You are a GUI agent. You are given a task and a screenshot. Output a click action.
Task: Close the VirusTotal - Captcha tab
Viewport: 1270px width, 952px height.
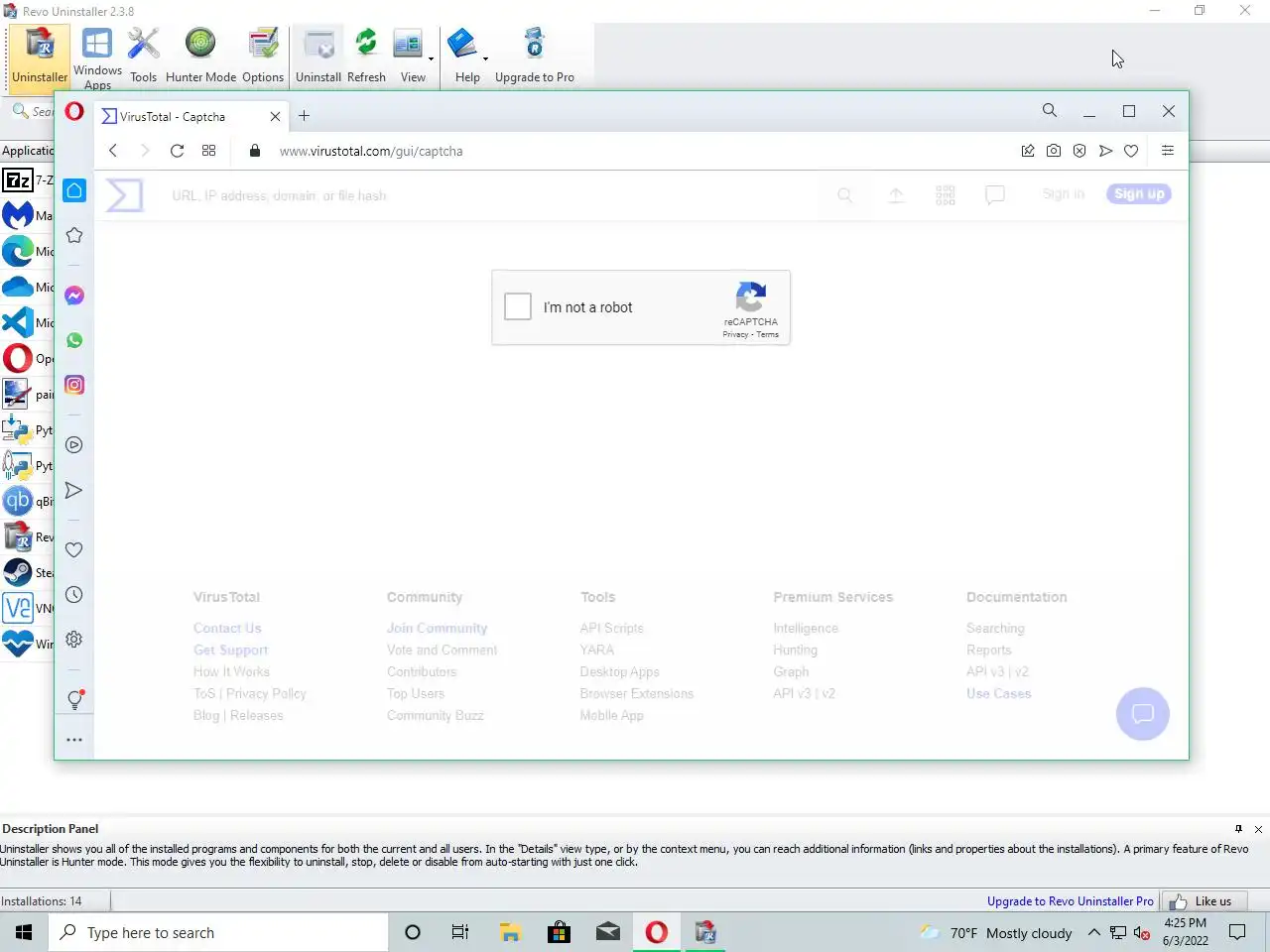[x=275, y=116]
